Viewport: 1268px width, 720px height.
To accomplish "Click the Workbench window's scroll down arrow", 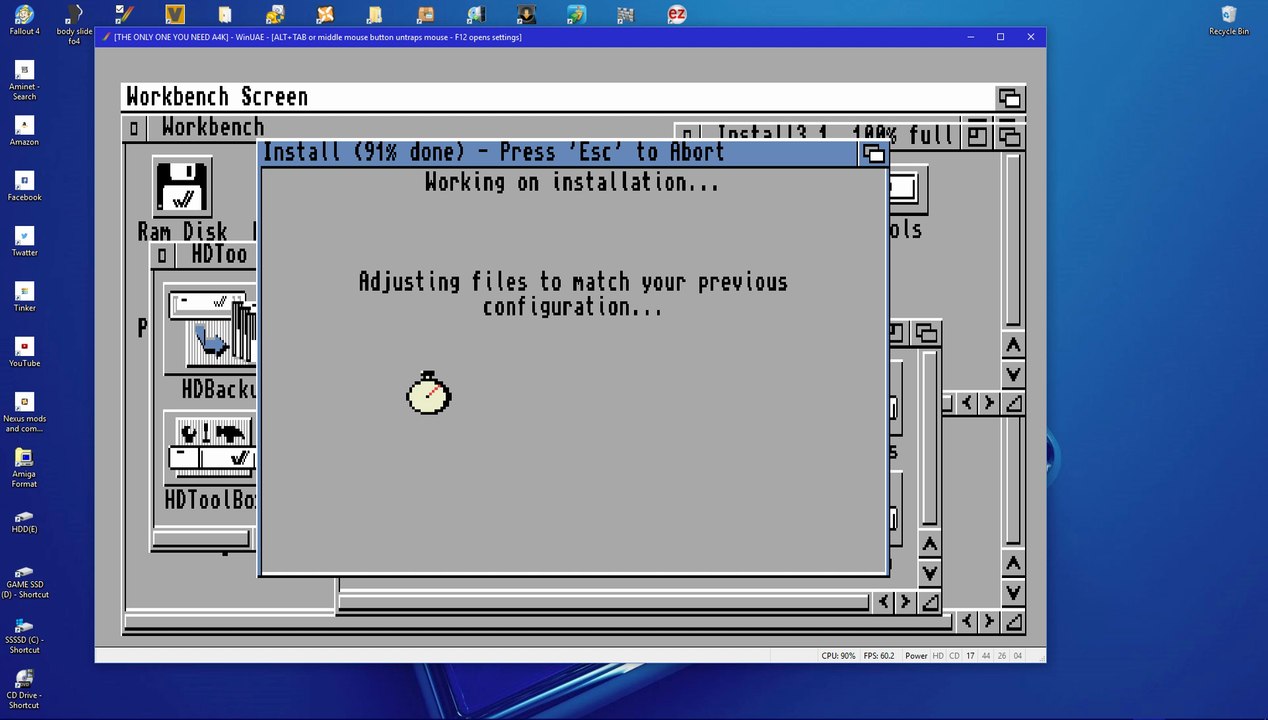I will (1013, 592).
